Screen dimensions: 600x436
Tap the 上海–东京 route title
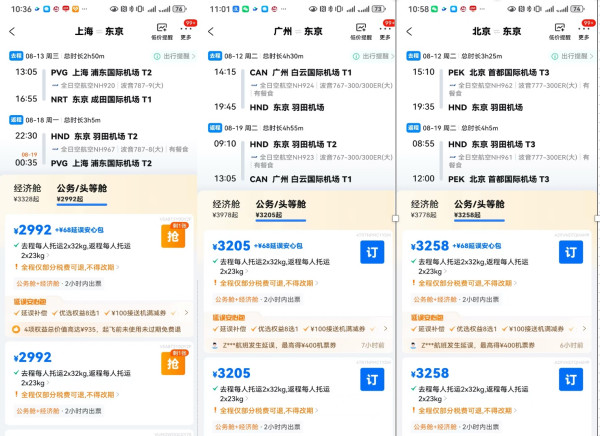coord(99,31)
